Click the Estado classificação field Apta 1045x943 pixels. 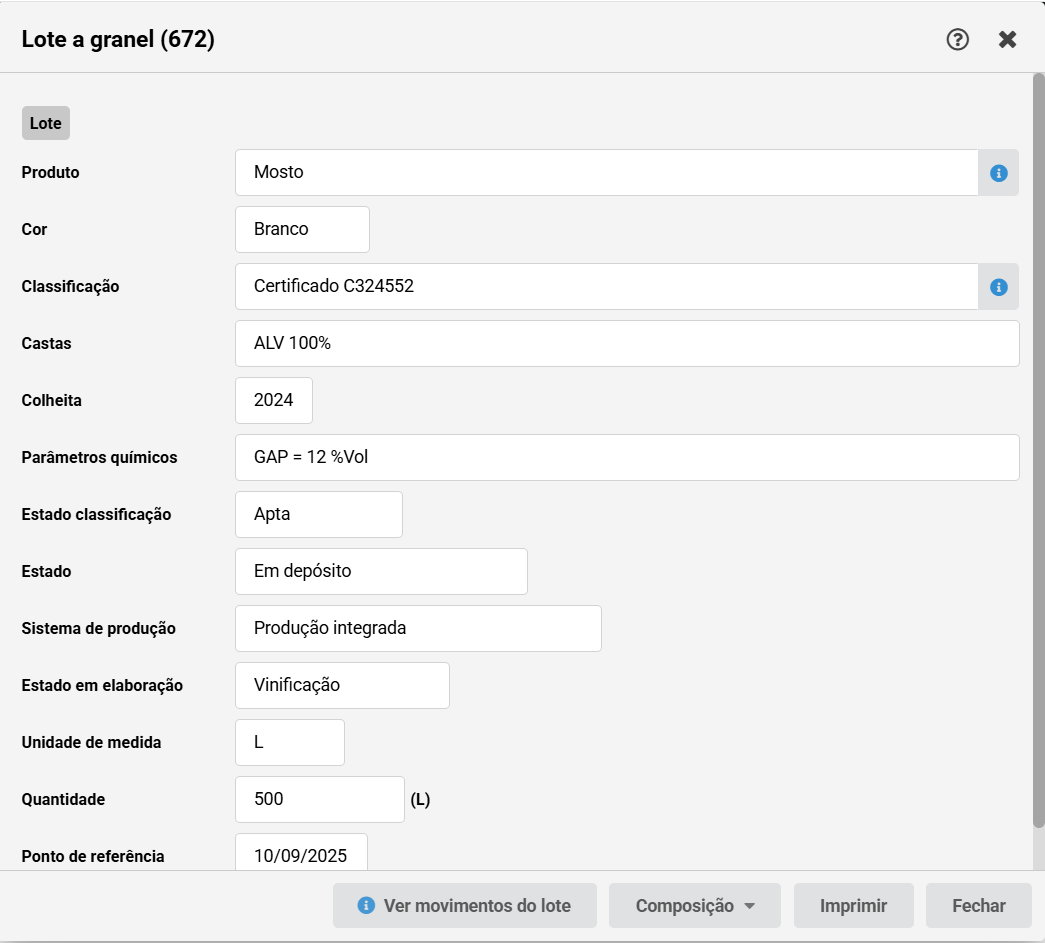[319, 514]
